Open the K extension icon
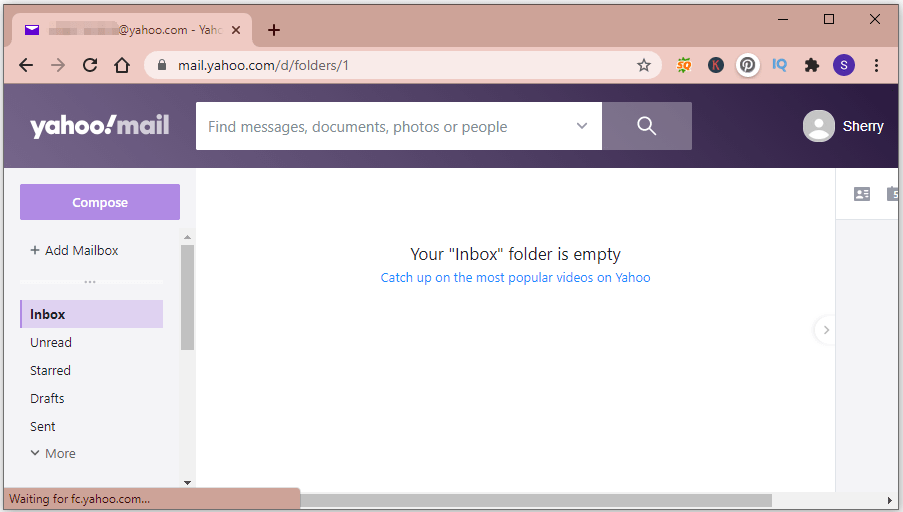Viewport: 903px width, 512px height. pyautogui.click(x=715, y=65)
